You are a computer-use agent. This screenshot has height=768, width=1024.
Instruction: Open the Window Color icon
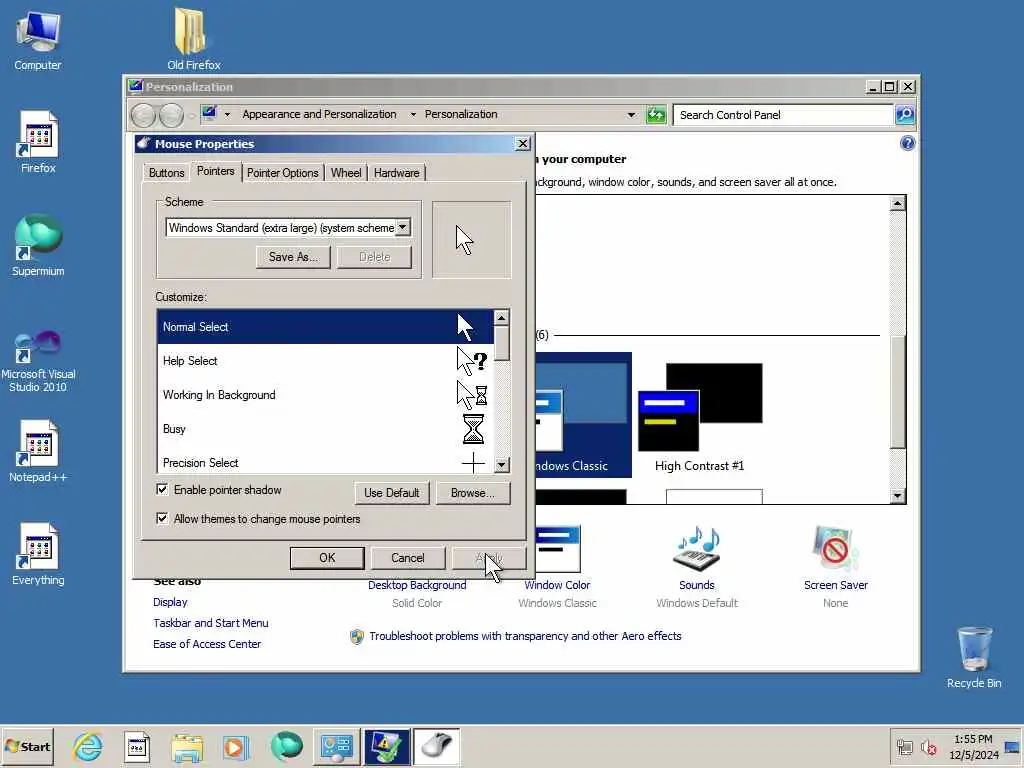click(x=558, y=549)
